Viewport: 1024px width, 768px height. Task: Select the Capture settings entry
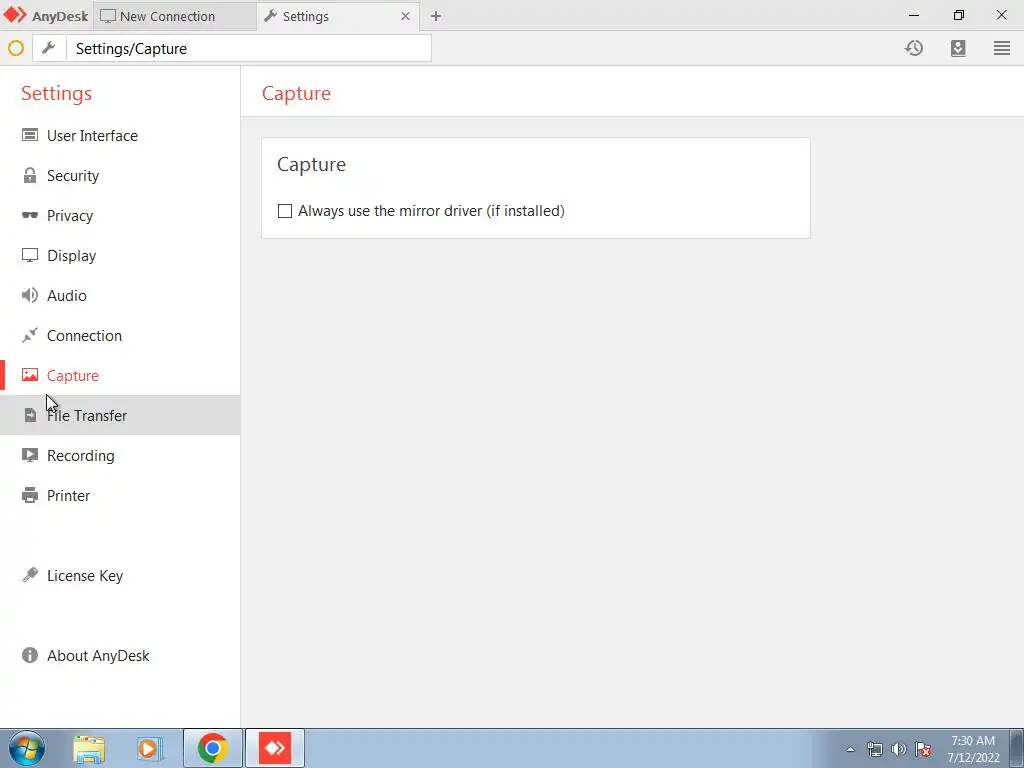pos(120,375)
